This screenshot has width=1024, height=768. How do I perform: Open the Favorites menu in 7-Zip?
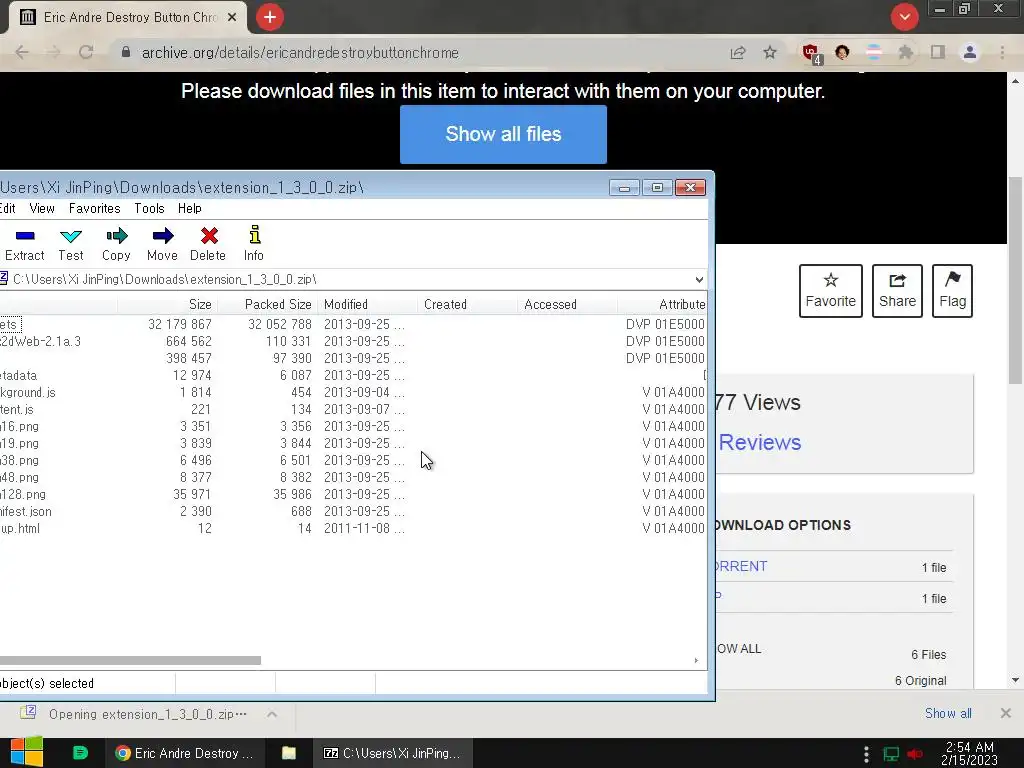click(x=95, y=208)
